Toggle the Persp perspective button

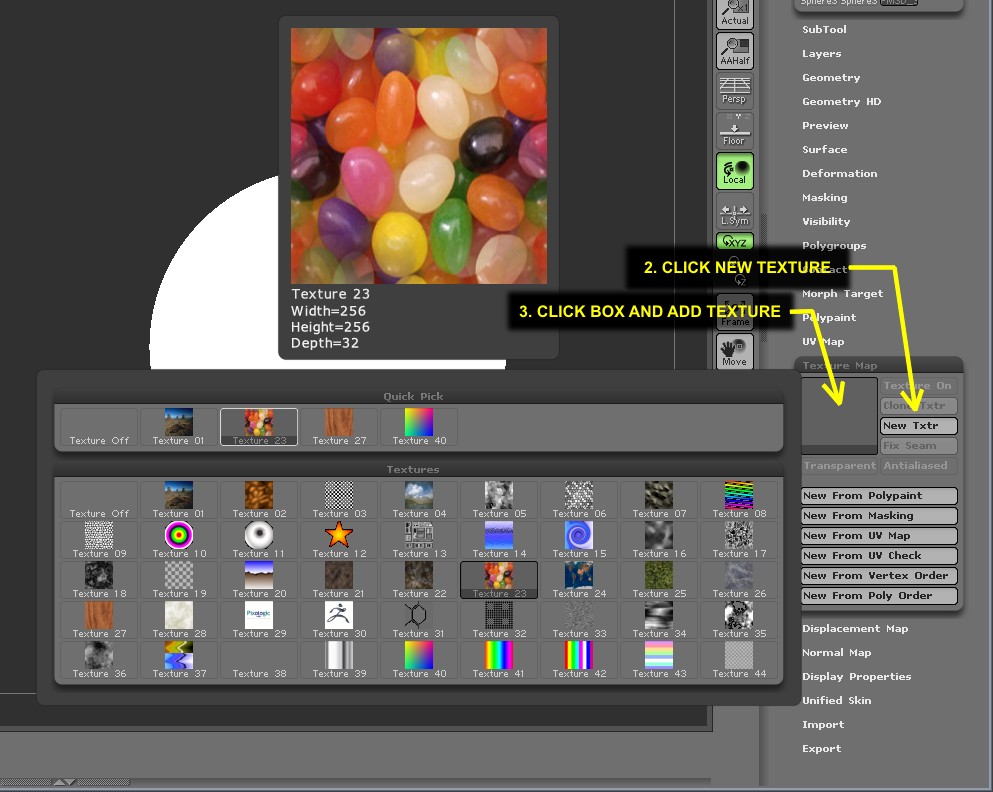(x=735, y=91)
